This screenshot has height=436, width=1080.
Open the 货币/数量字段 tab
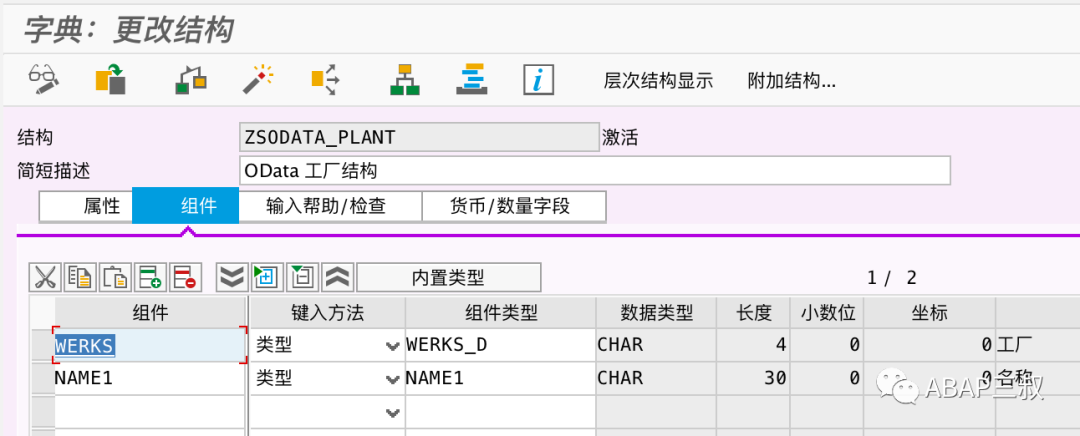pos(514,206)
